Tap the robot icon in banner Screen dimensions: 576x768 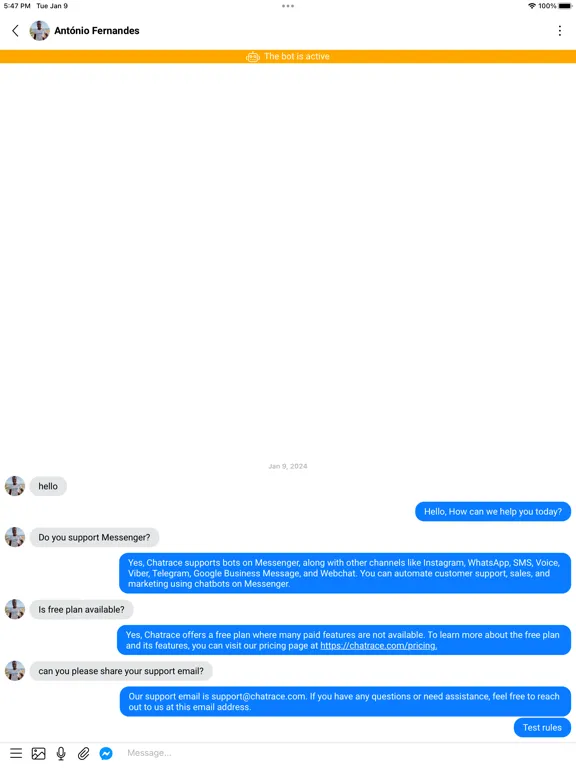click(x=253, y=57)
